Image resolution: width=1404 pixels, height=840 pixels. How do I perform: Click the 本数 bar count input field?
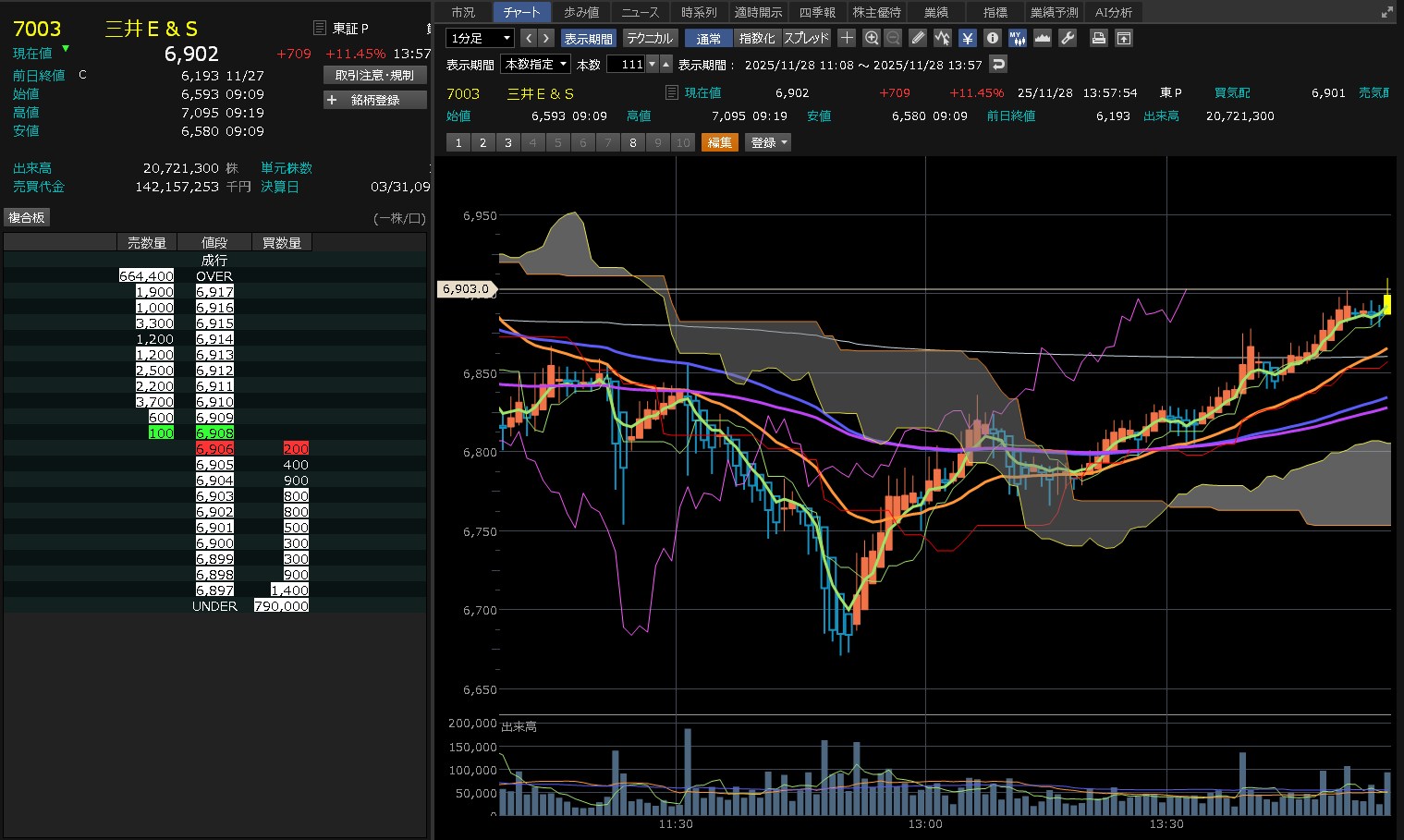coord(626,64)
